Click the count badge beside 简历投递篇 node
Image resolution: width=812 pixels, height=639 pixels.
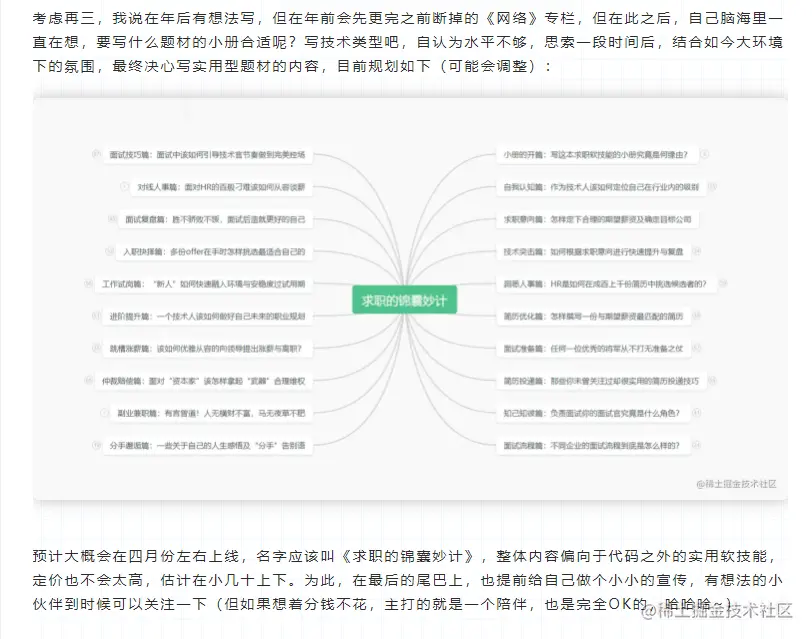713,380
